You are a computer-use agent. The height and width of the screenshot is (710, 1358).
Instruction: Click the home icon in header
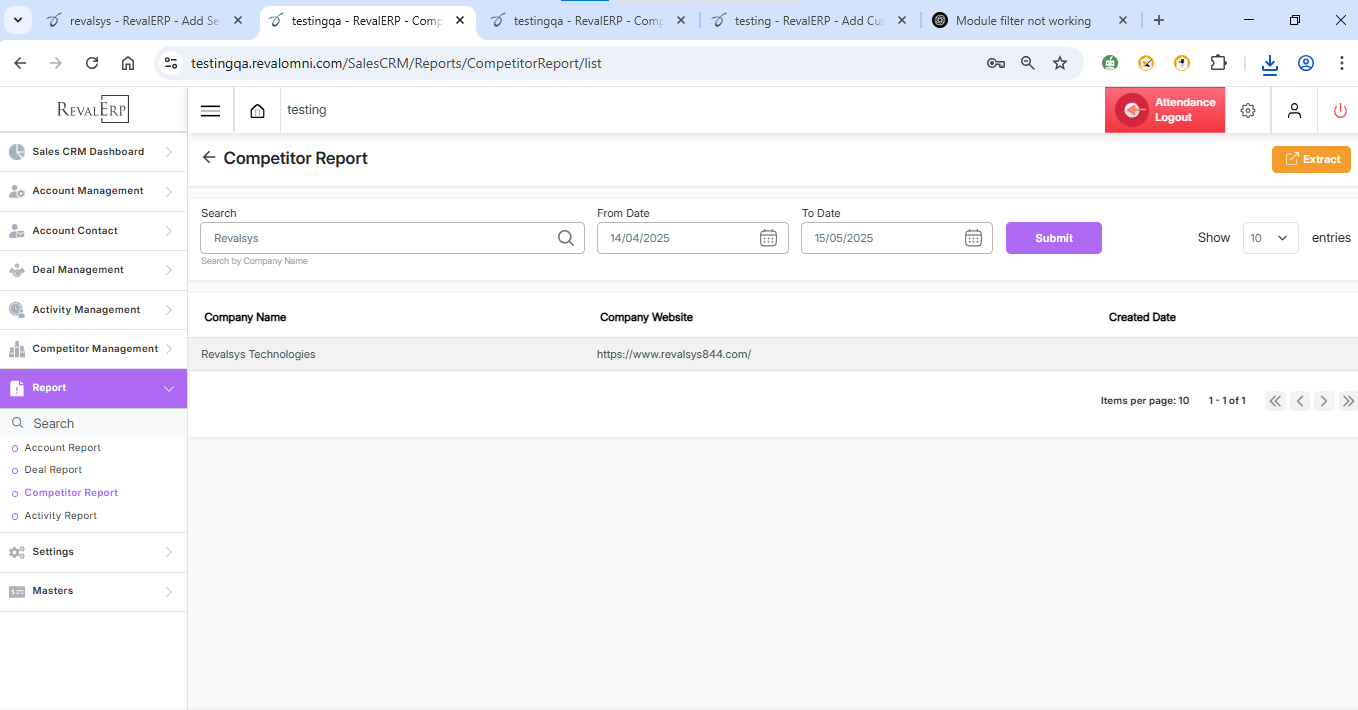click(x=258, y=111)
